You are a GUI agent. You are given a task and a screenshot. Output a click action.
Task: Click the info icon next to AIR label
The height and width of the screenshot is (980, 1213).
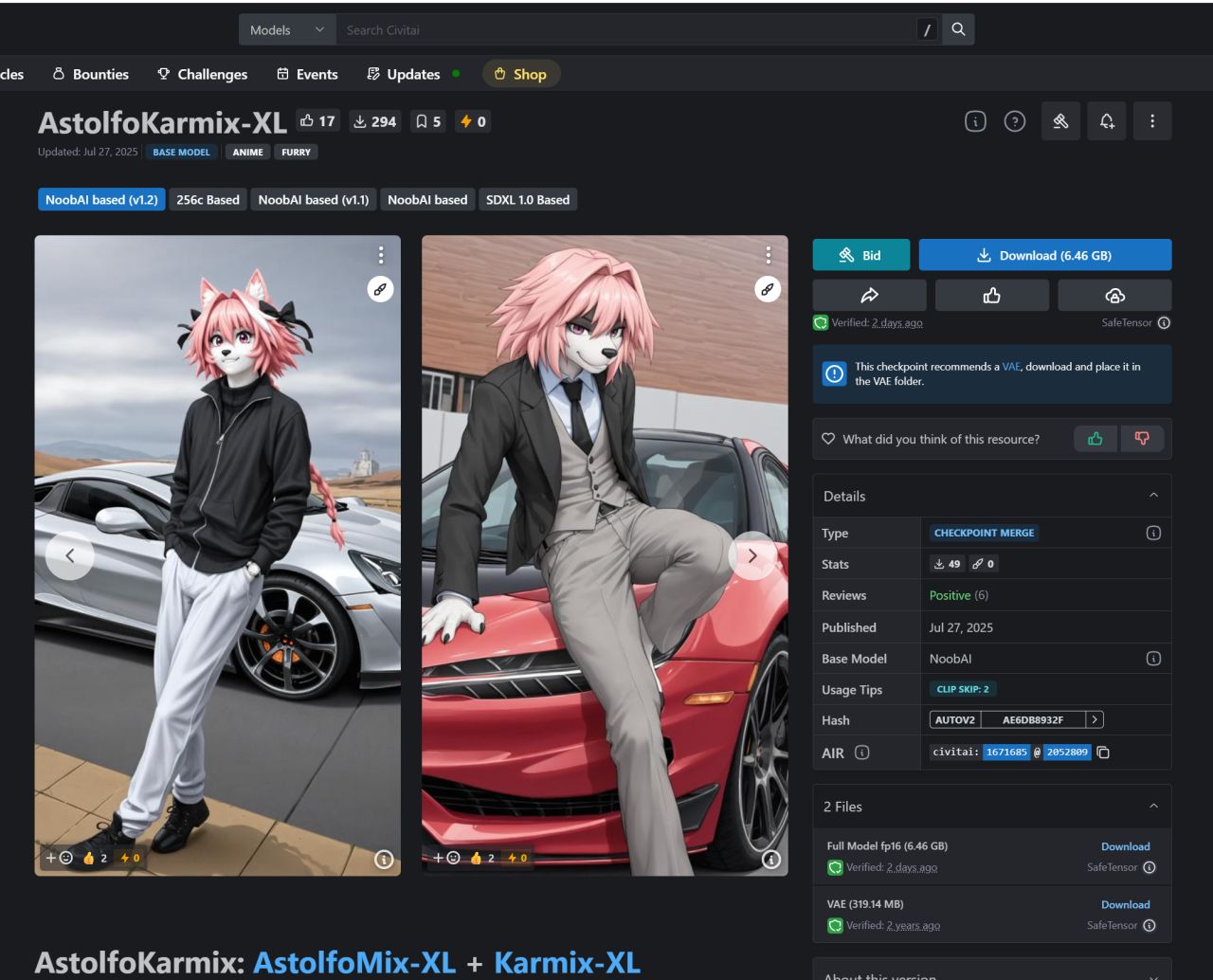tap(861, 753)
